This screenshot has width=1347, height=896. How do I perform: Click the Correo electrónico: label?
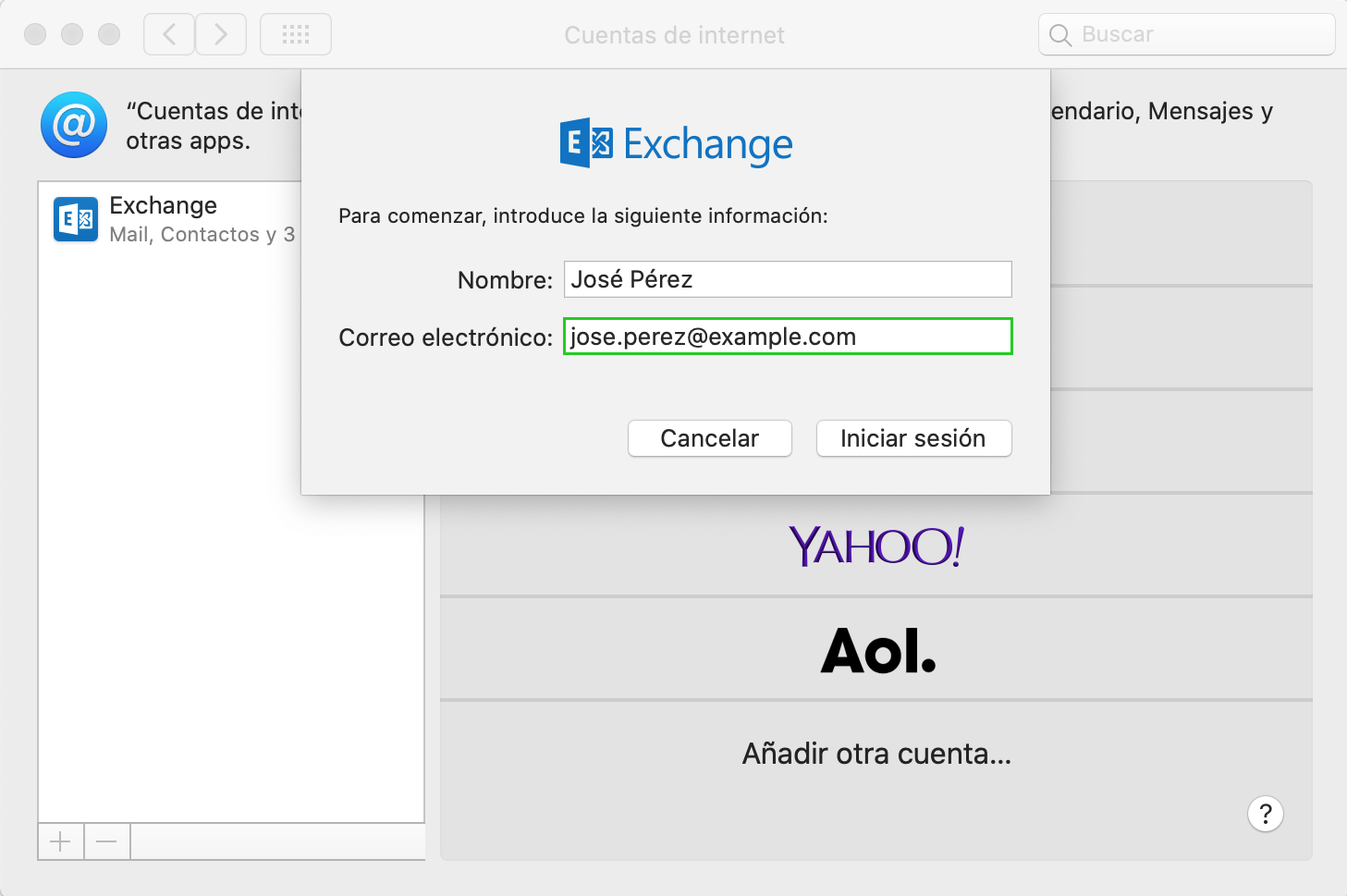click(446, 338)
